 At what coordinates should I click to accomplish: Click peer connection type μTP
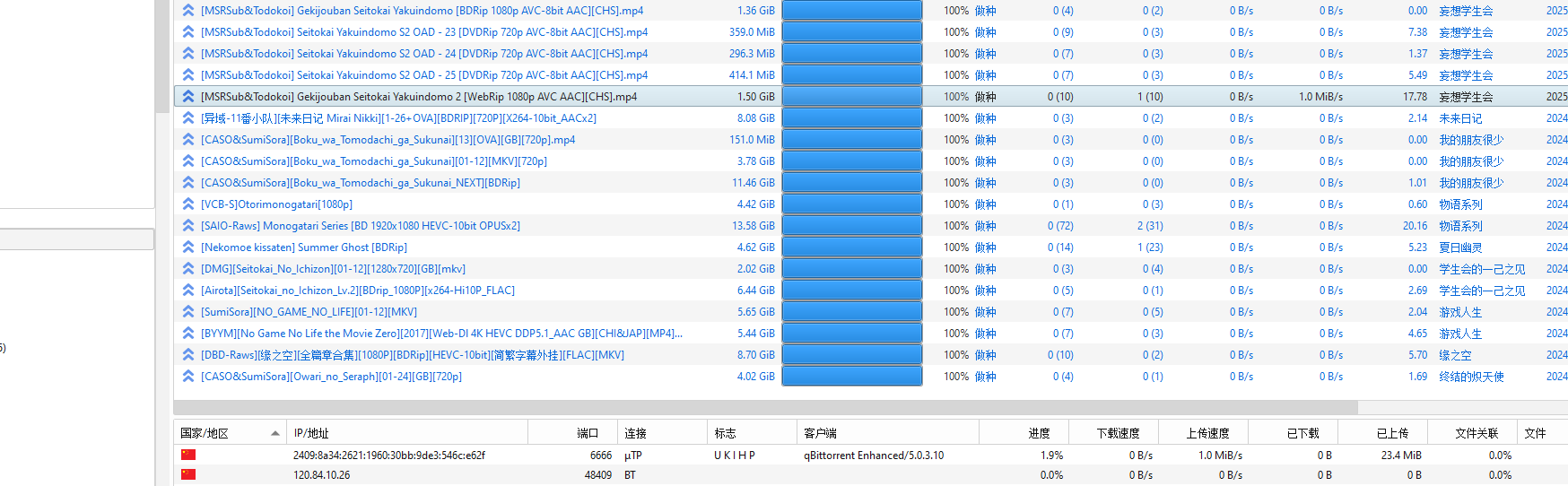pyautogui.click(x=633, y=456)
